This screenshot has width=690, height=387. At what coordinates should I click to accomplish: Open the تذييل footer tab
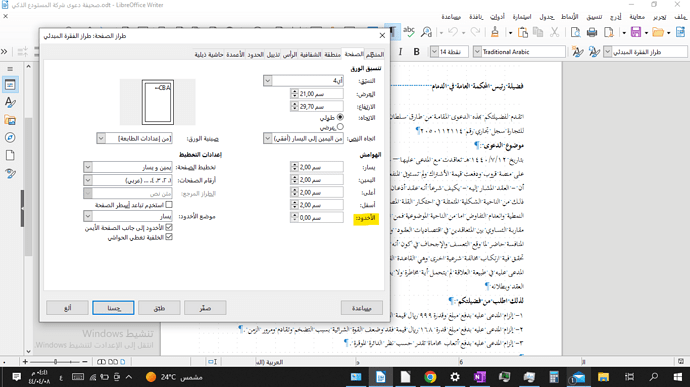click(x=273, y=55)
